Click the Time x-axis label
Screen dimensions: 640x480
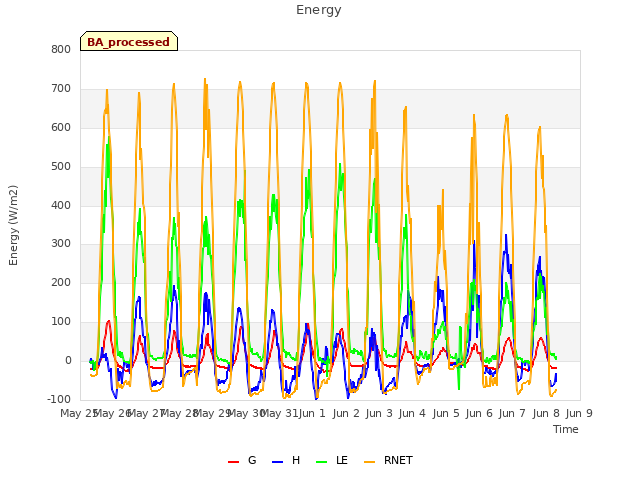[x=566, y=429]
